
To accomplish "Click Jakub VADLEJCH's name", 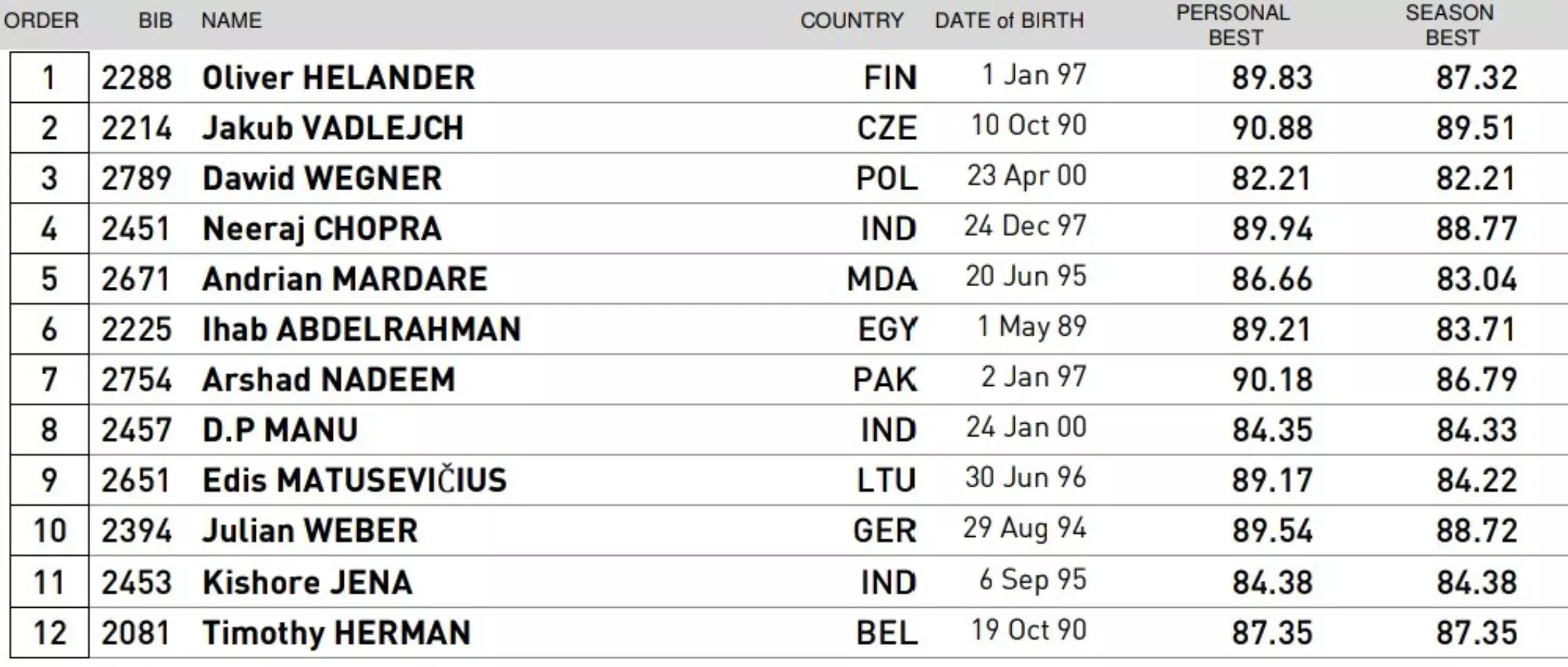I will [x=333, y=128].
